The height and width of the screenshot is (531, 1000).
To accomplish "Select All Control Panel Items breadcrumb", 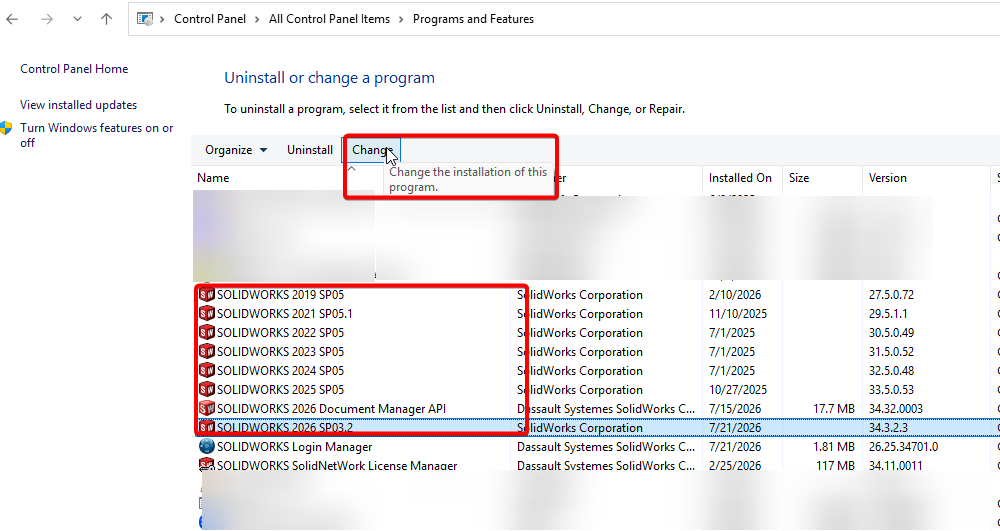I will pos(329,19).
